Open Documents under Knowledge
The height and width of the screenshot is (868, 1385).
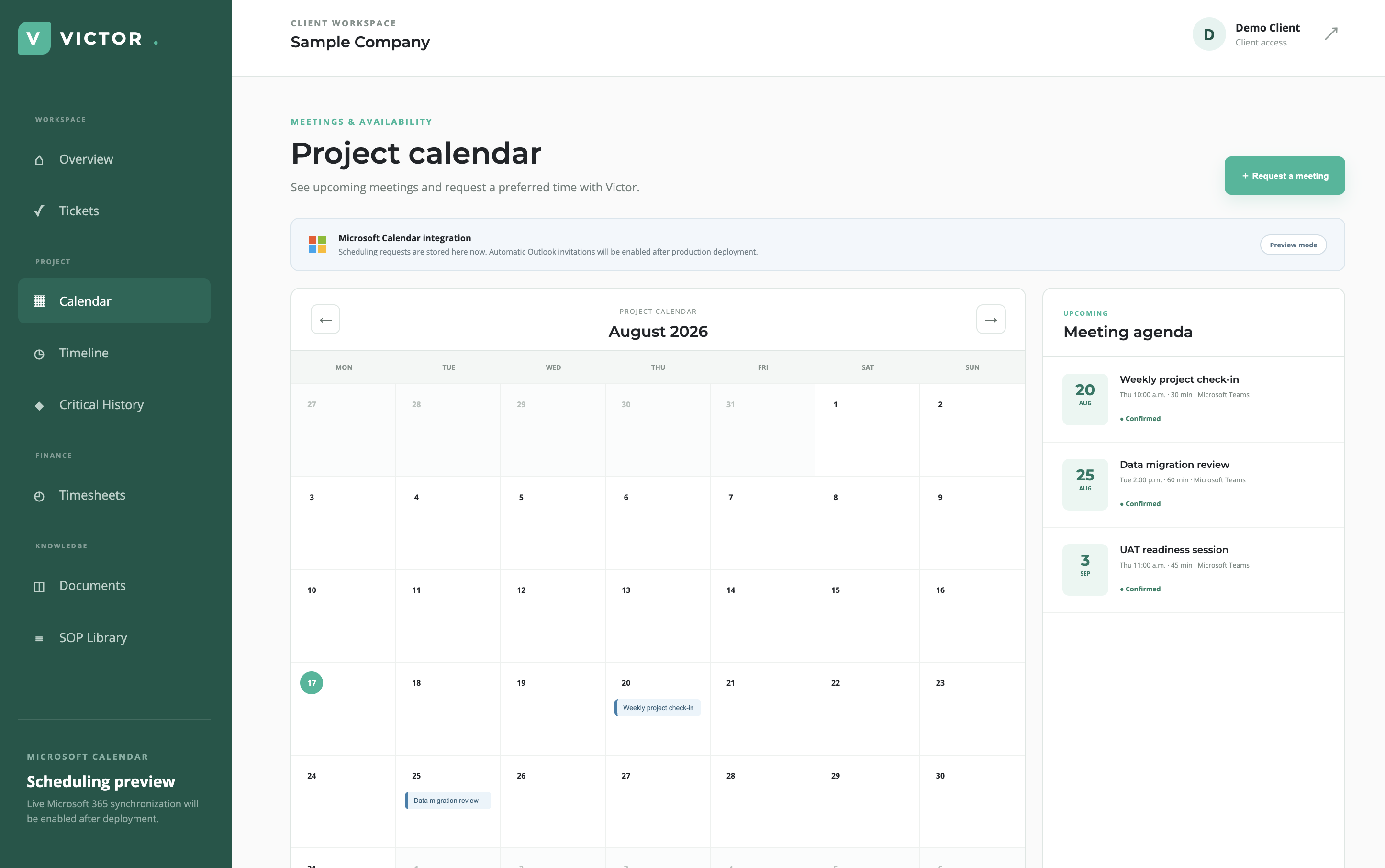pos(114,586)
